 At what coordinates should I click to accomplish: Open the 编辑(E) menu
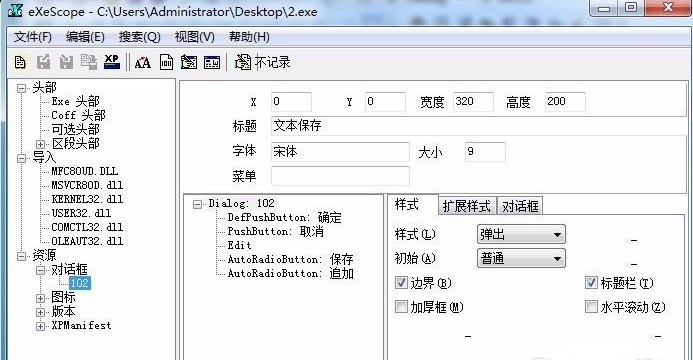(x=85, y=37)
